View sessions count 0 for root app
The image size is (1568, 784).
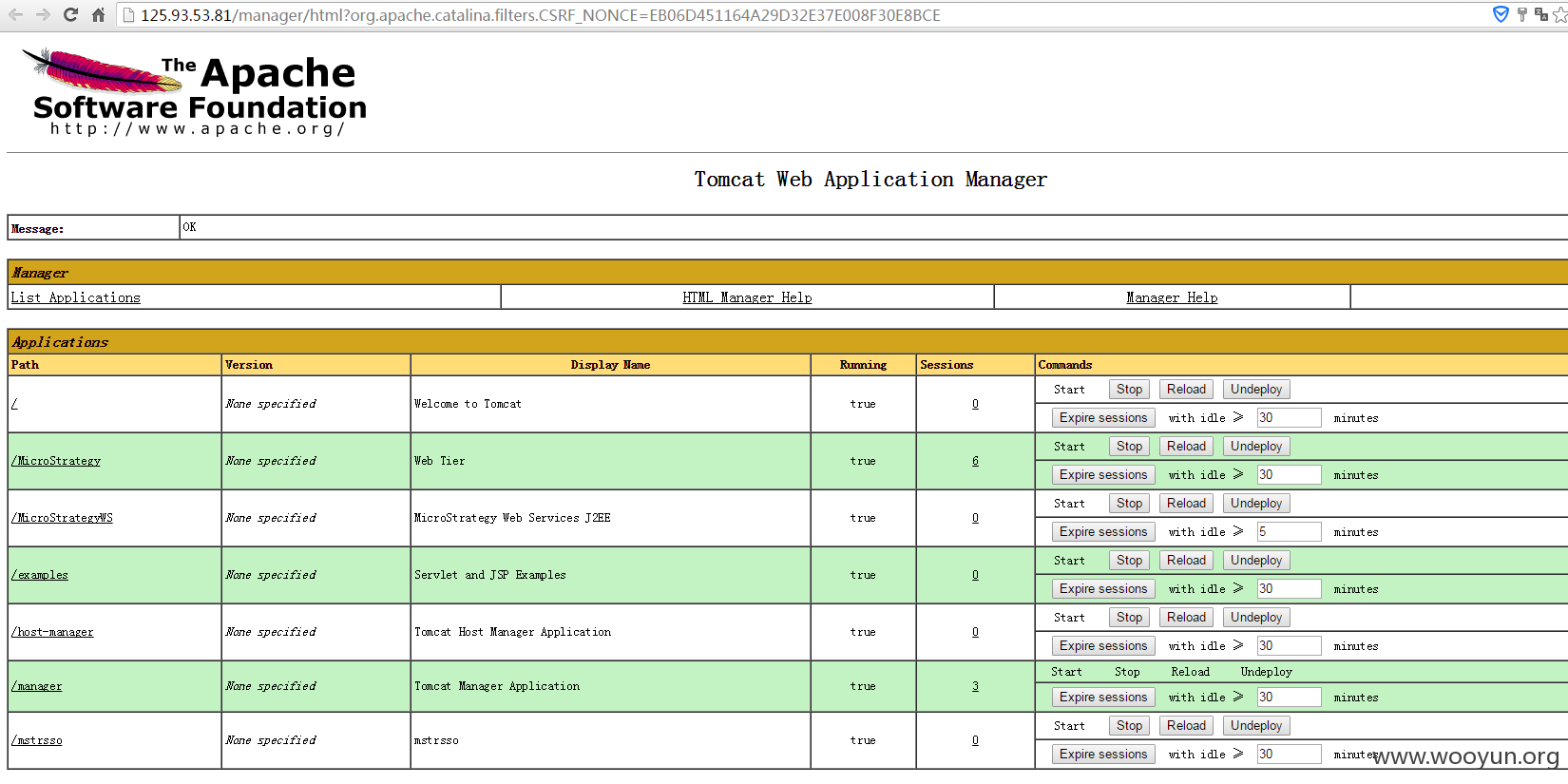coord(975,404)
